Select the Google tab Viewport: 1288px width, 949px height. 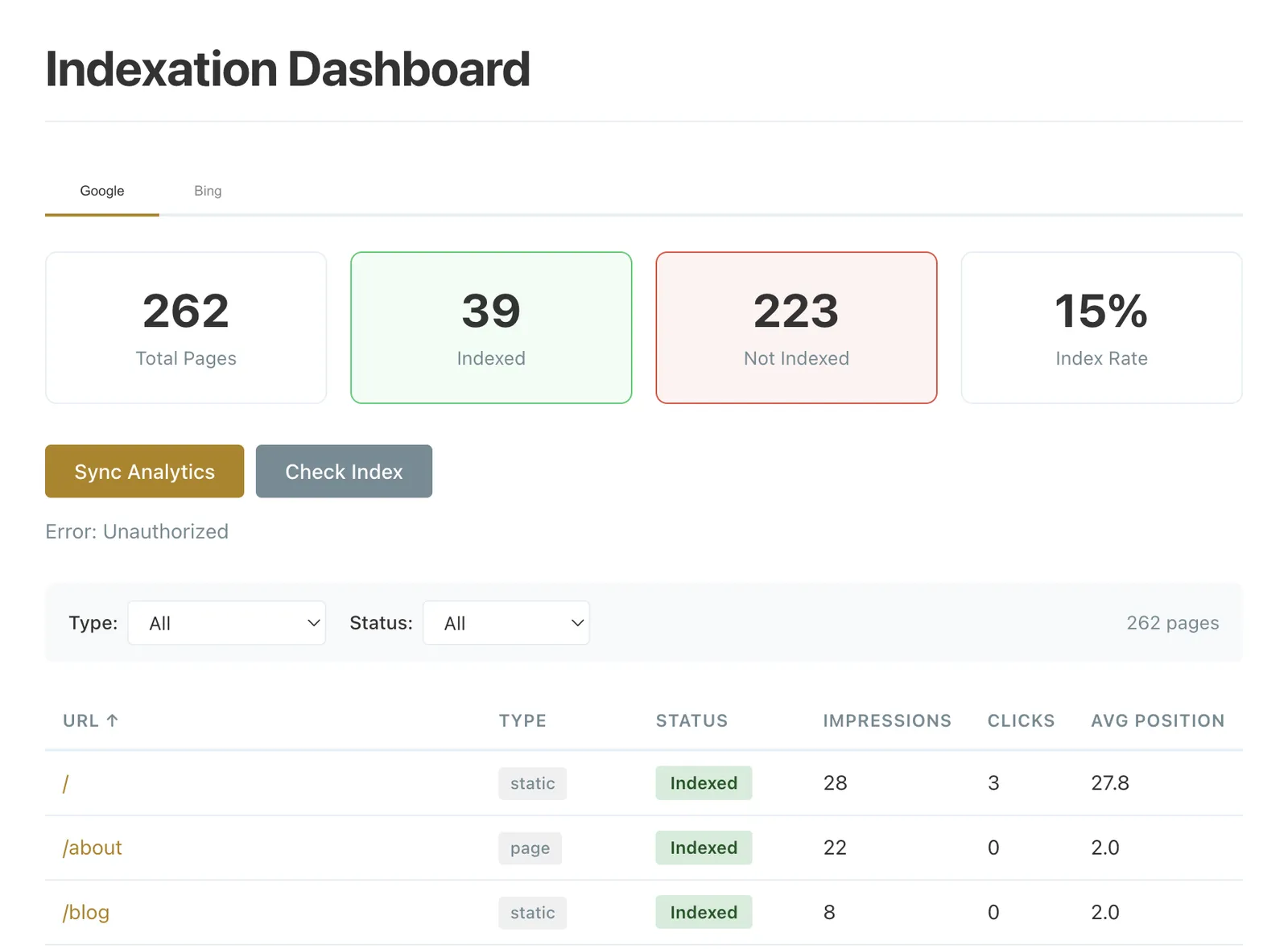101,191
